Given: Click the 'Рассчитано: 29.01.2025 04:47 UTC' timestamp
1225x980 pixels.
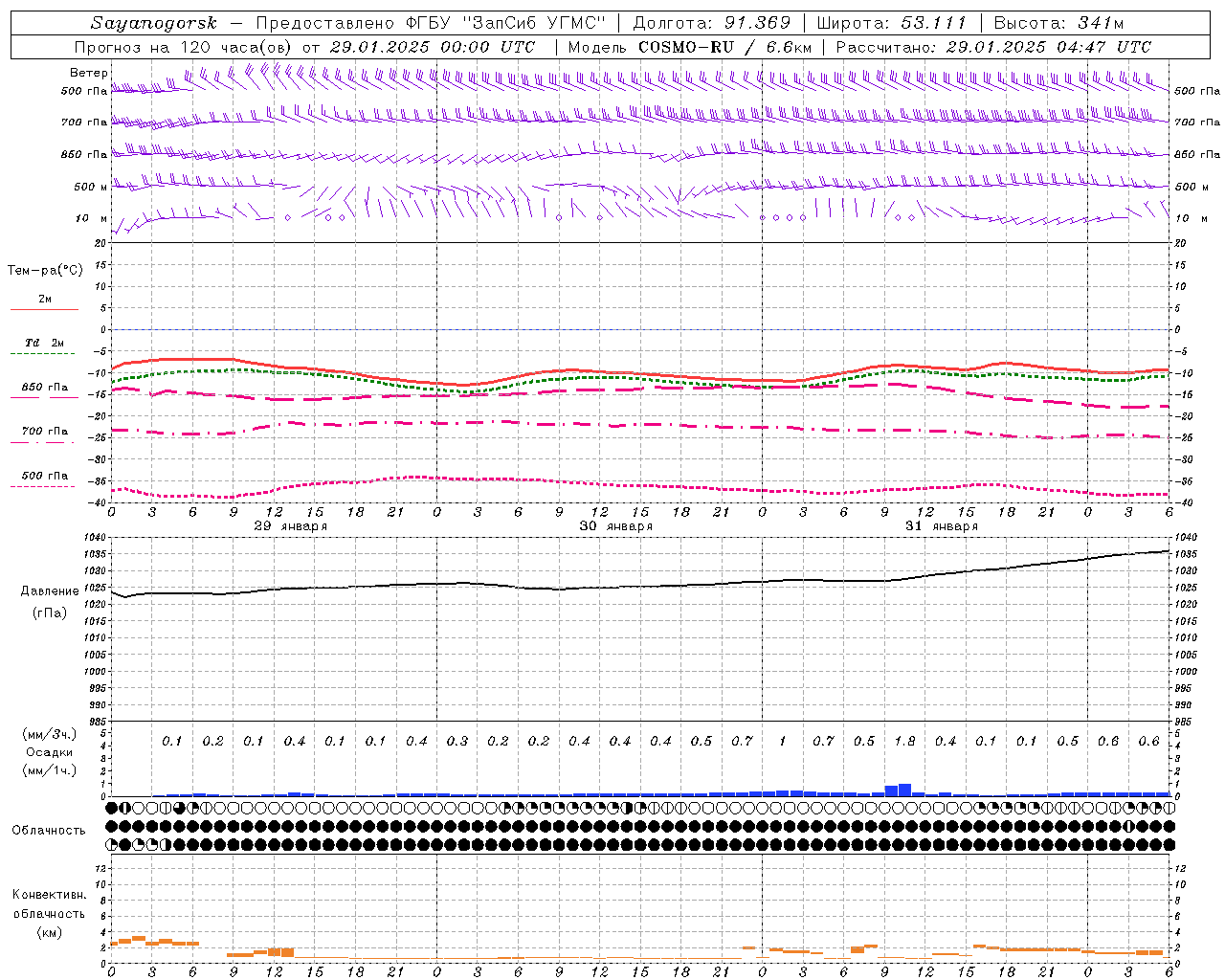Looking at the screenshot, I should point(993,47).
